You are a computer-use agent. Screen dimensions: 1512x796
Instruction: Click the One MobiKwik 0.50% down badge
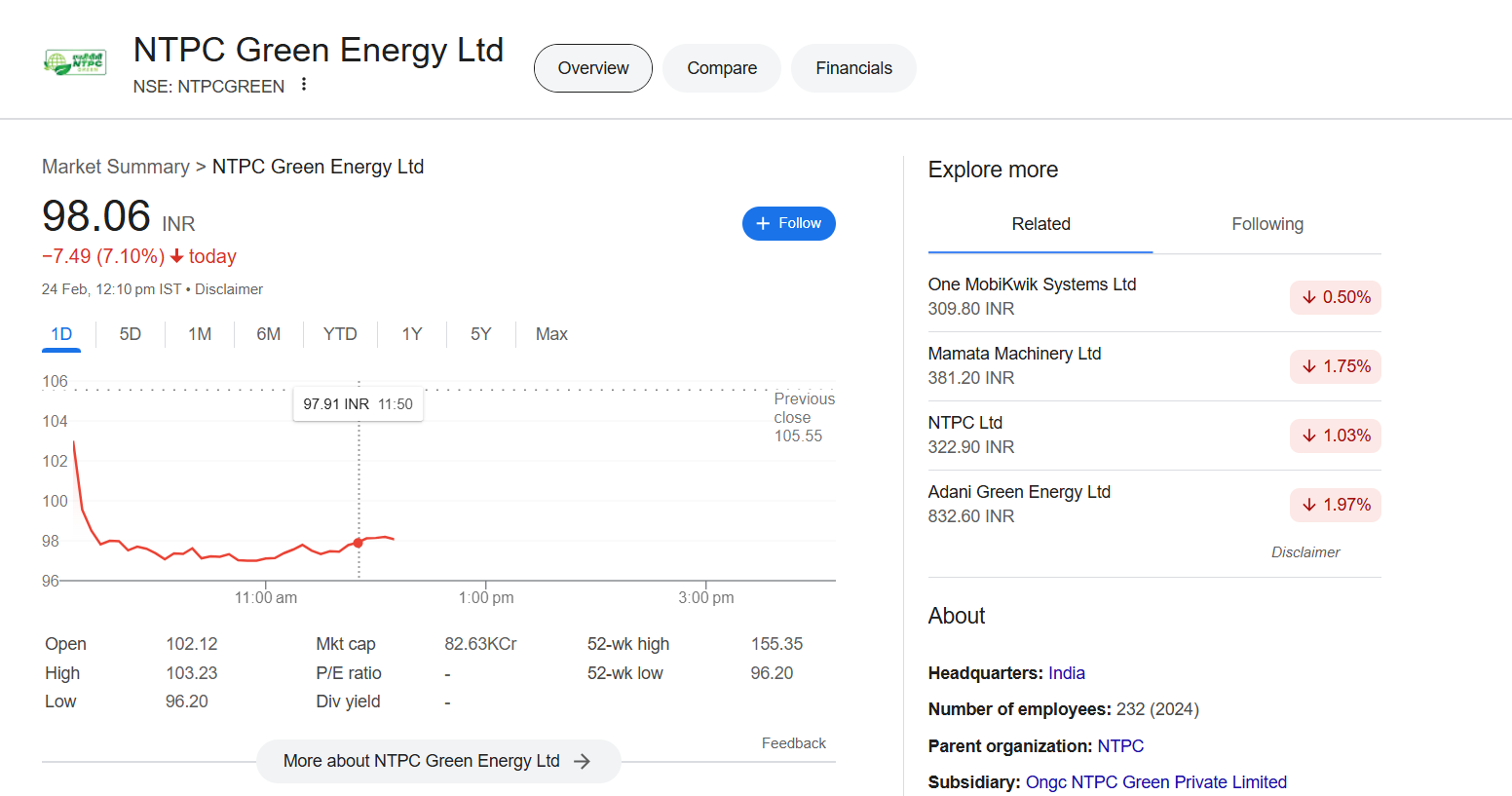click(1336, 297)
